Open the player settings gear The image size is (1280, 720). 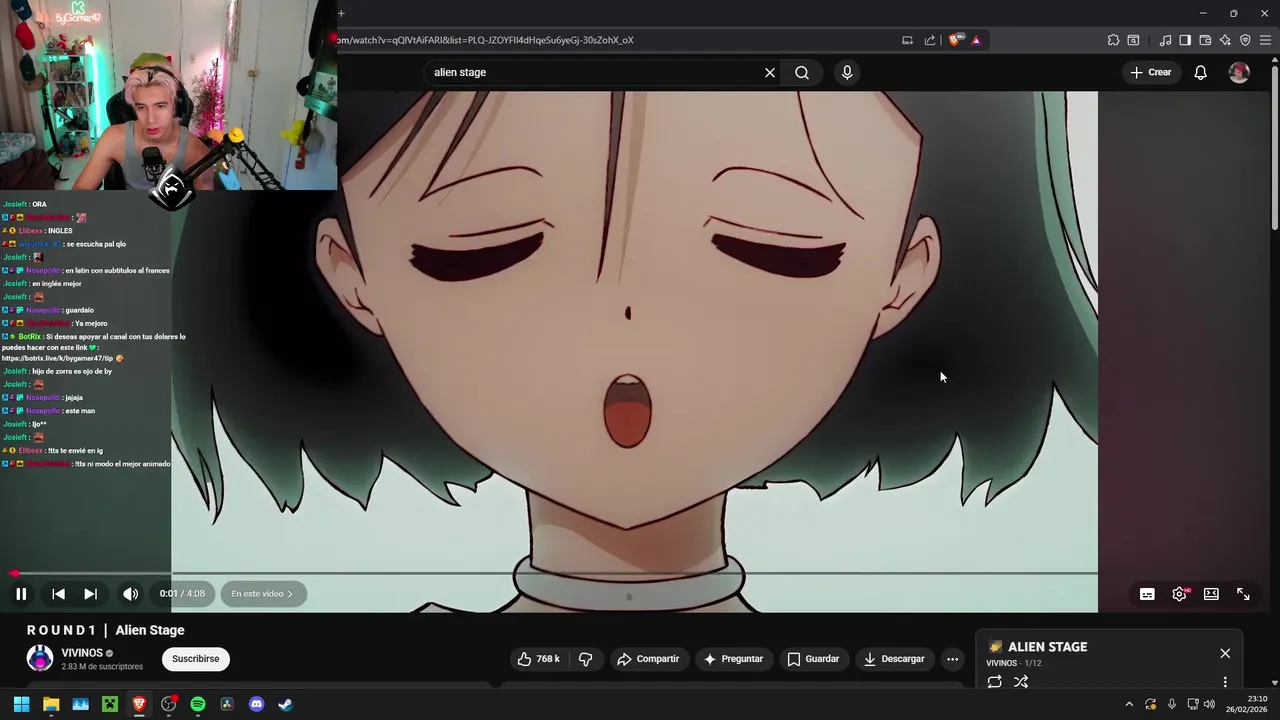(1180, 594)
